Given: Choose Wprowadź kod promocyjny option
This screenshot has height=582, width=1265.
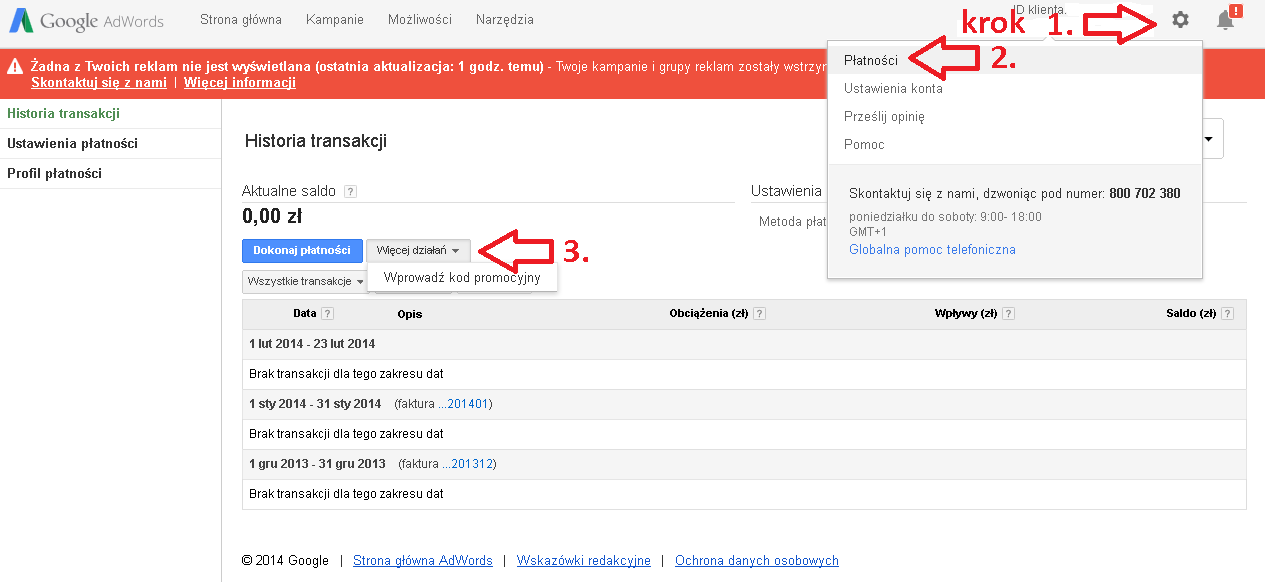Looking at the screenshot, I should click(x=461, y=277).
